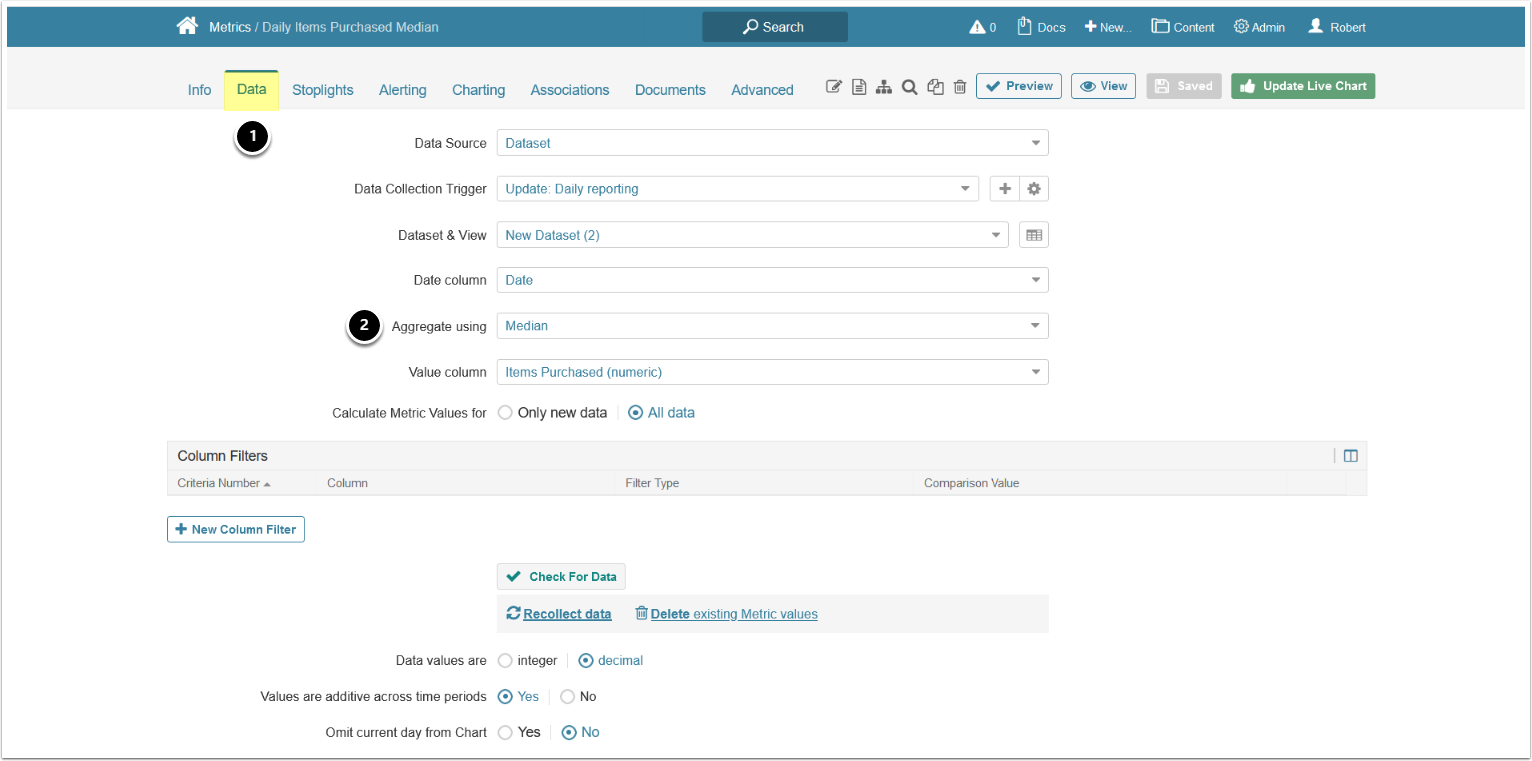Switch to the Documents tab
This screenshot has height=761, width=1532.
click(x=670, y=90)
